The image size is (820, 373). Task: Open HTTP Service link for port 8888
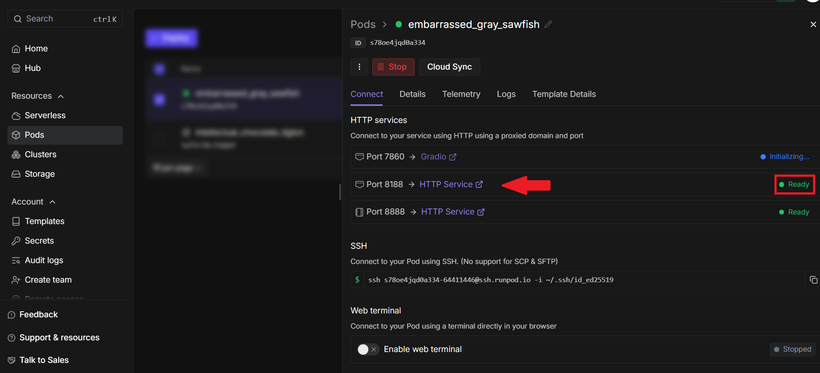(x=453, y=212)
